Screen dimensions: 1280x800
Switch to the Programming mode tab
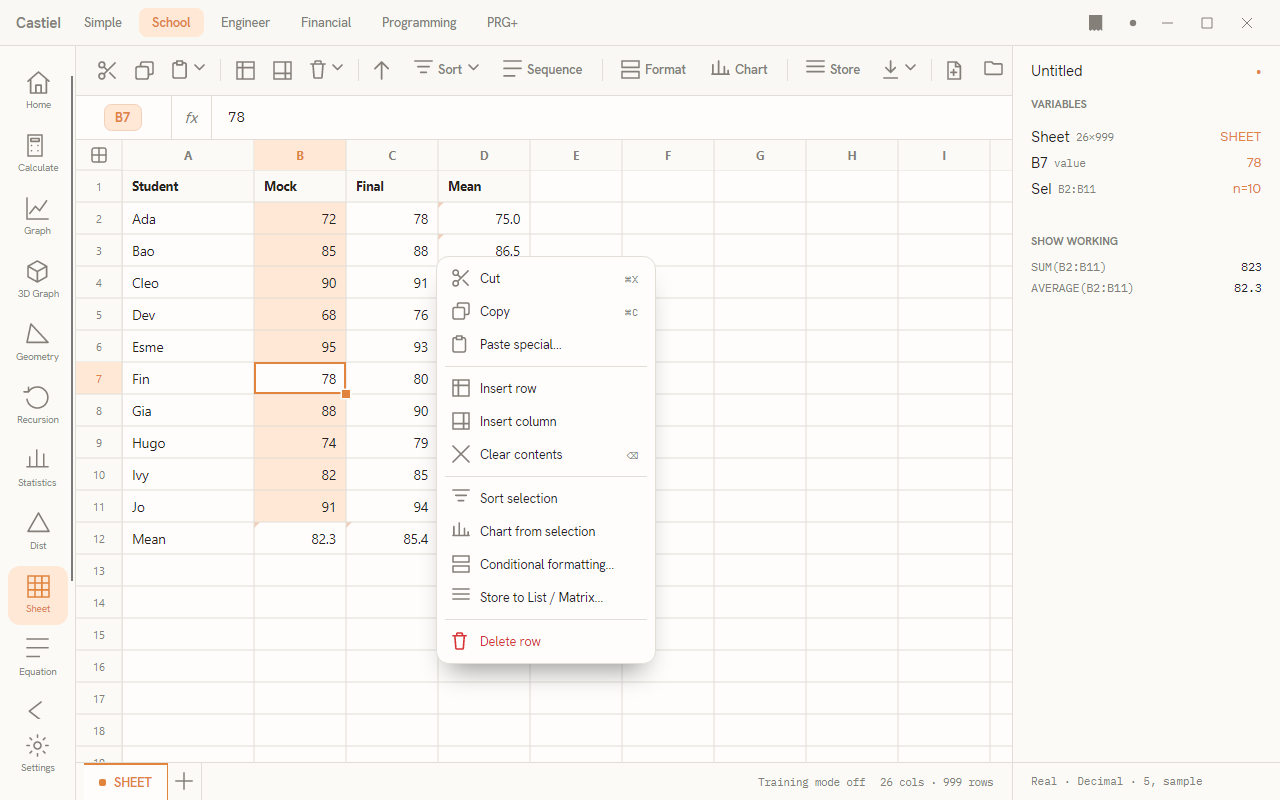(419, 22)
